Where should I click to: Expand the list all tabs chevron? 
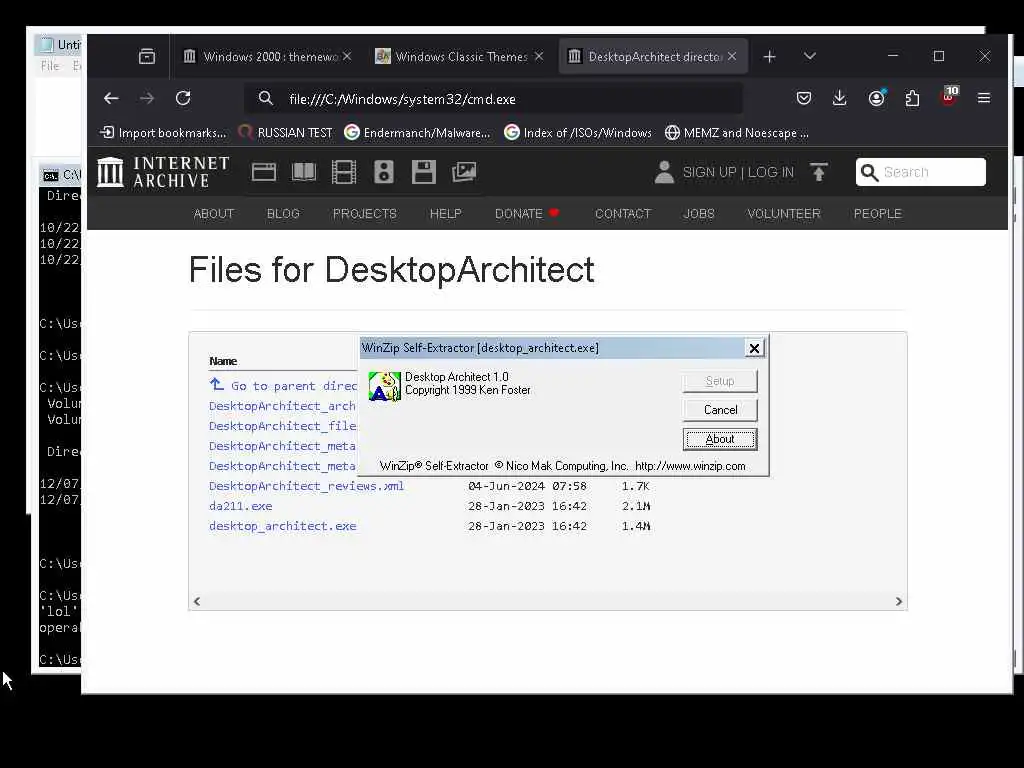pyautogui.click(x=810, y=57)
